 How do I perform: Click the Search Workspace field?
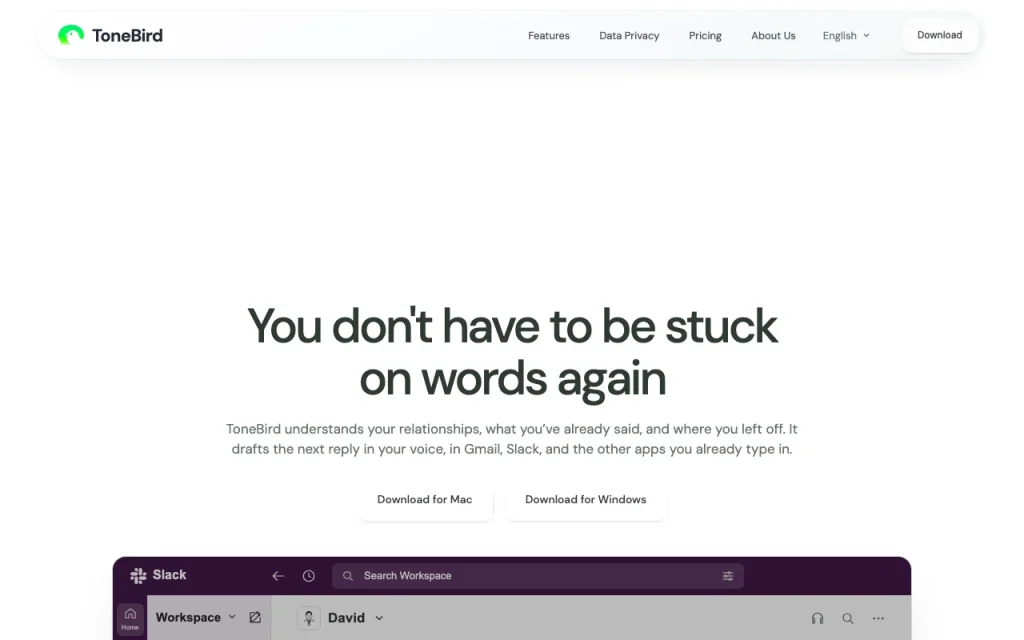point(537,576)
